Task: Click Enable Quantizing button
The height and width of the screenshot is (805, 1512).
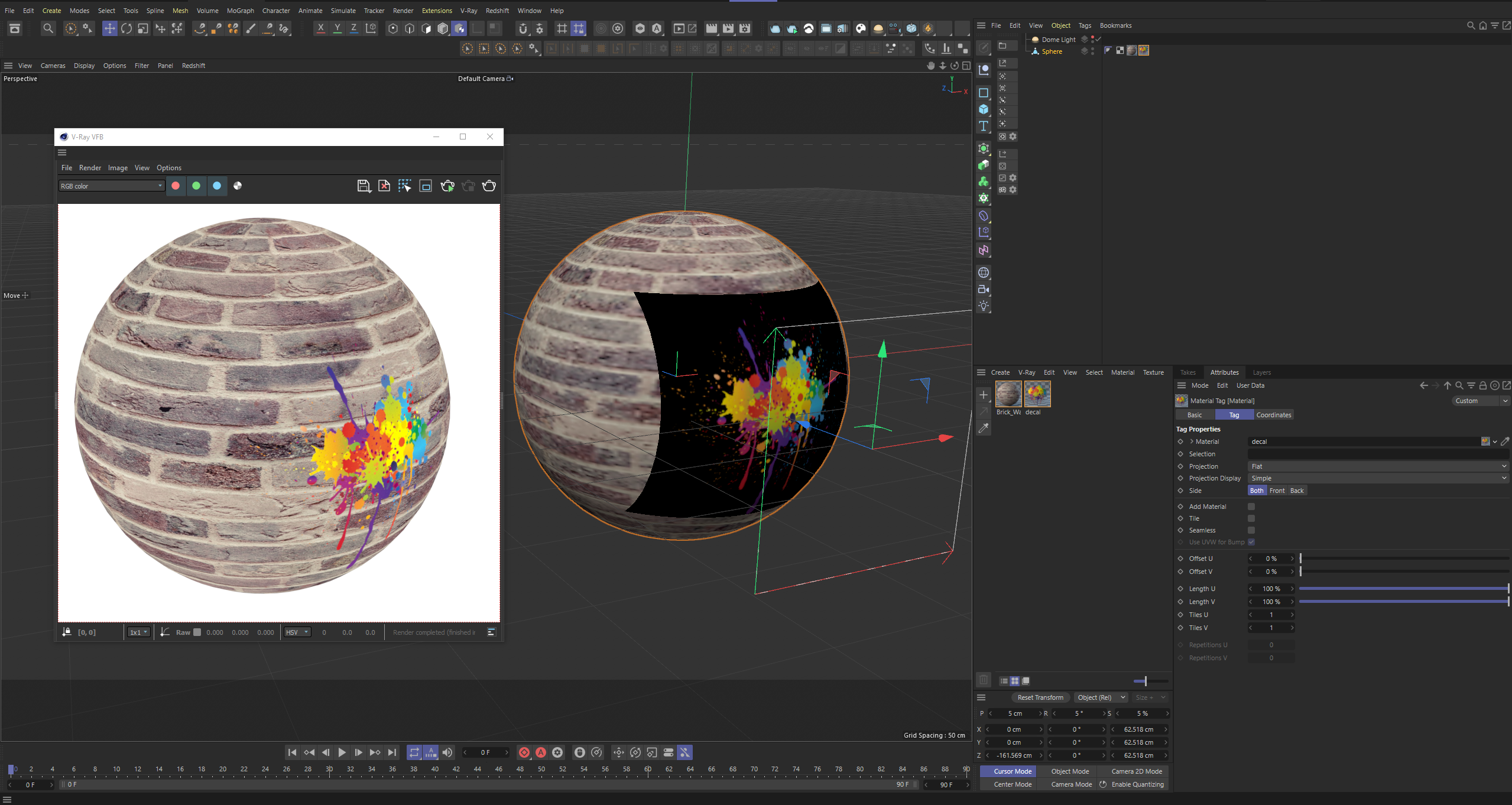Action: click(1133, 784)
